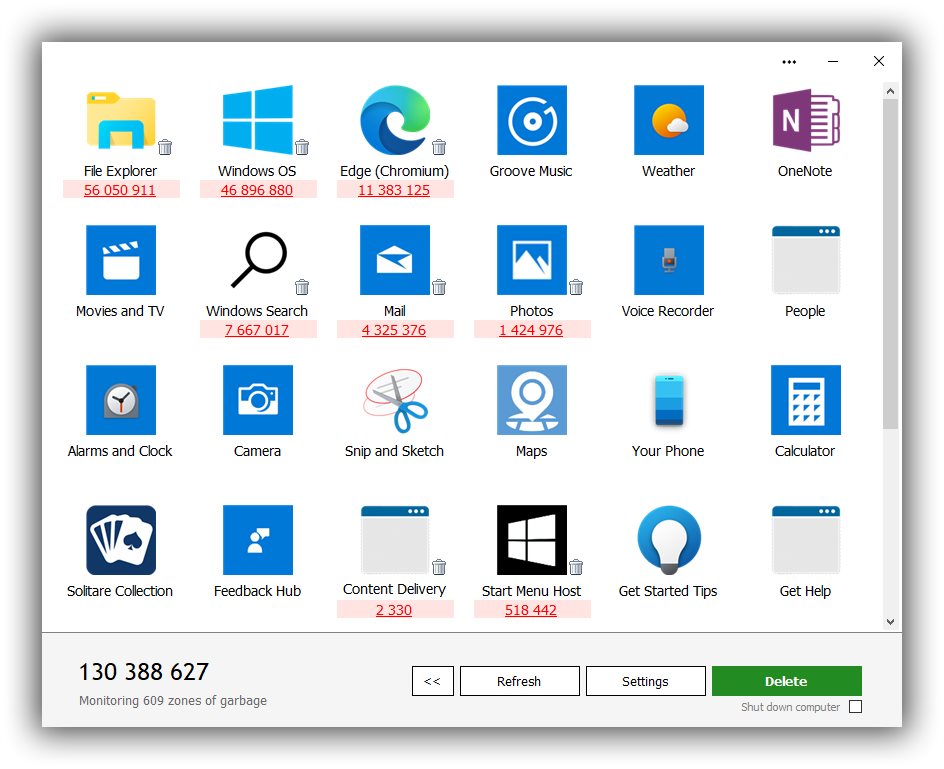Click the Photos app tile
The width and height of the screenshot is (944, 769).
pos(532,260)
